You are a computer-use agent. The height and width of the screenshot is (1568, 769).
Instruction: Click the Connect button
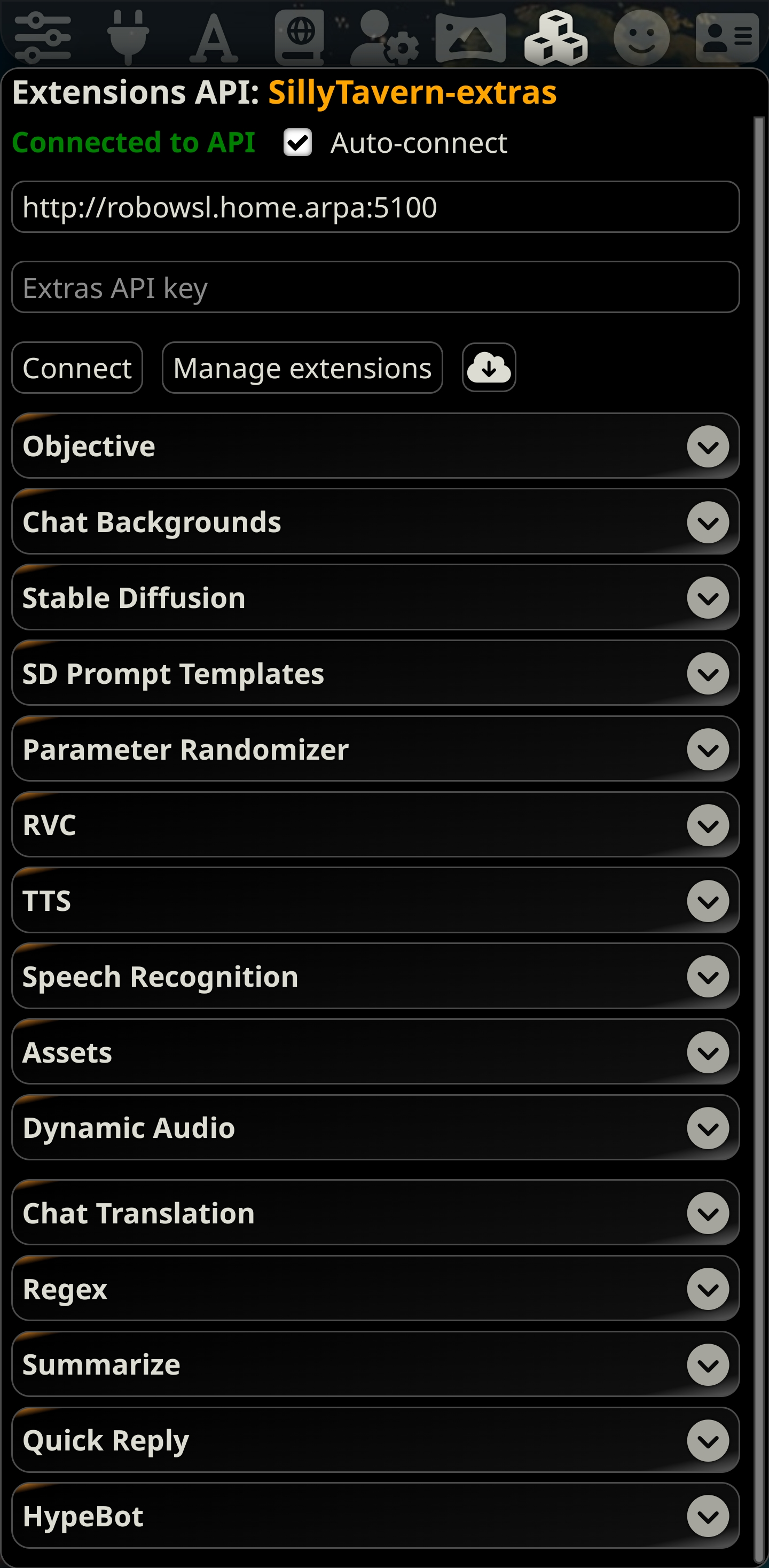click(77, 367)
